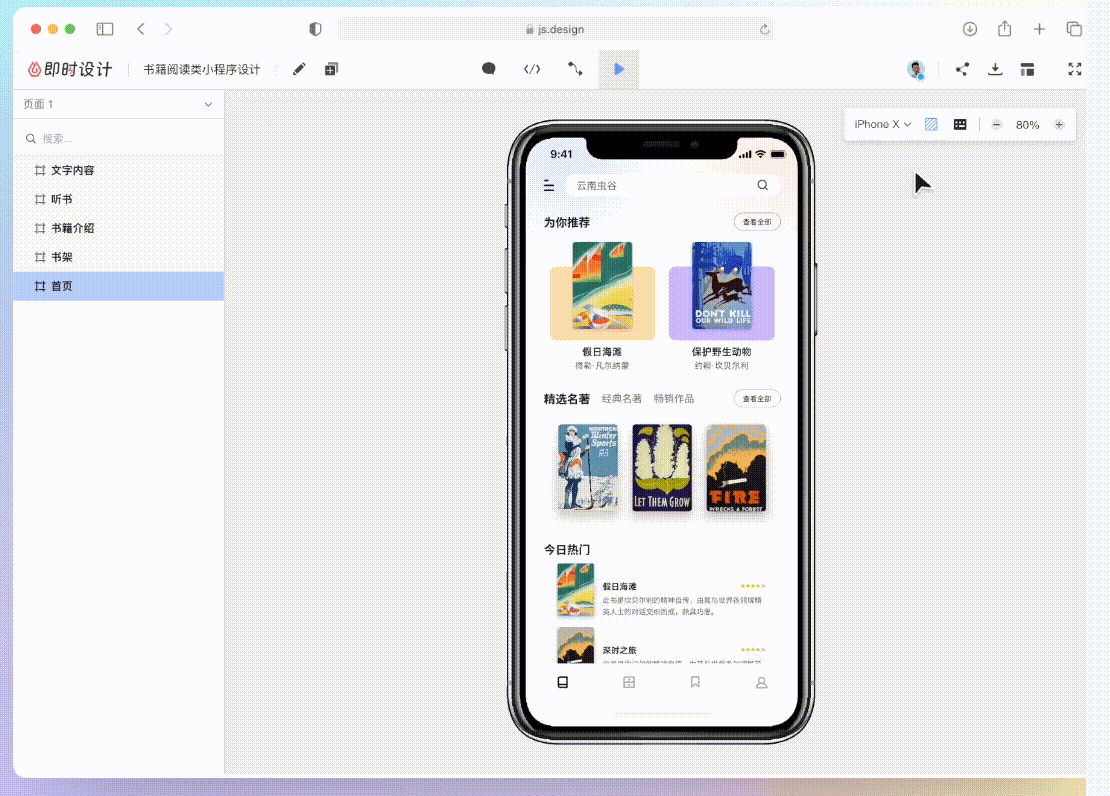This screenshot has width=1110, height=796.
Task: Select the profile tab icon
Action: pos(761,683)
